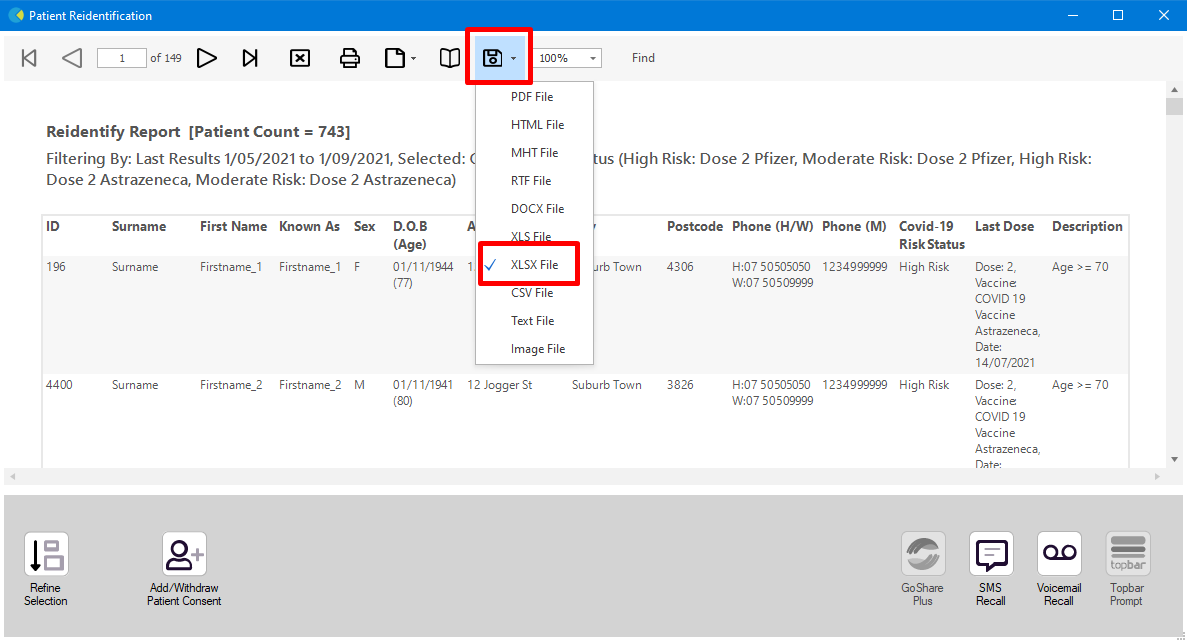Click the Description column header

[x=1087, y=226]
